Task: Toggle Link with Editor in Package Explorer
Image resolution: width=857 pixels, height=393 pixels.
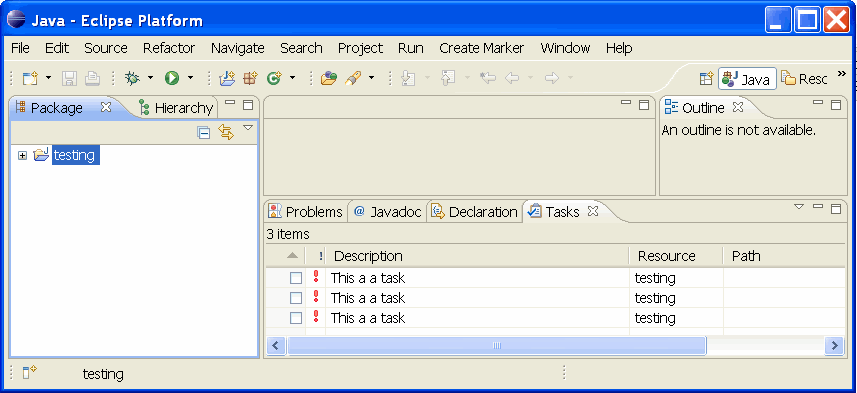Action: click(x=226, y=132)
